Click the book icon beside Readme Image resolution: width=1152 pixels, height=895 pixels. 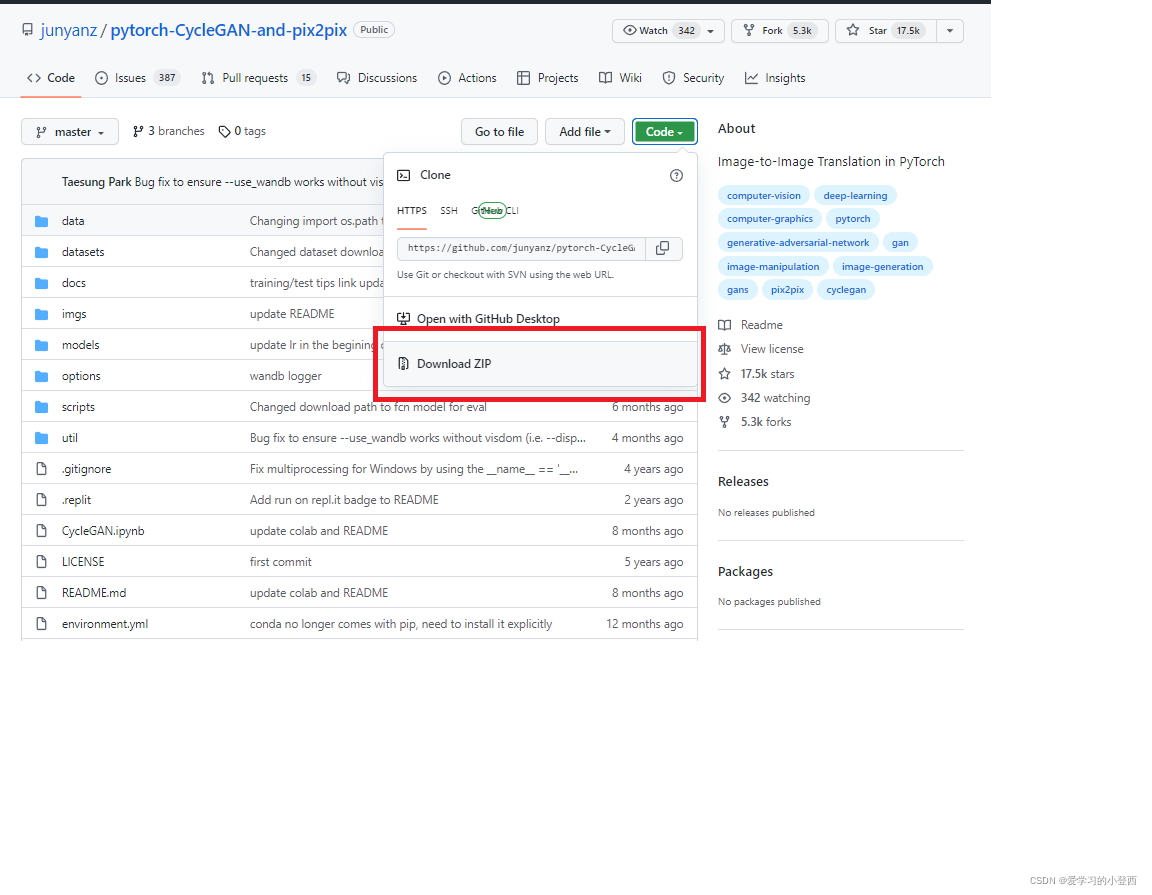click(724, 325)
